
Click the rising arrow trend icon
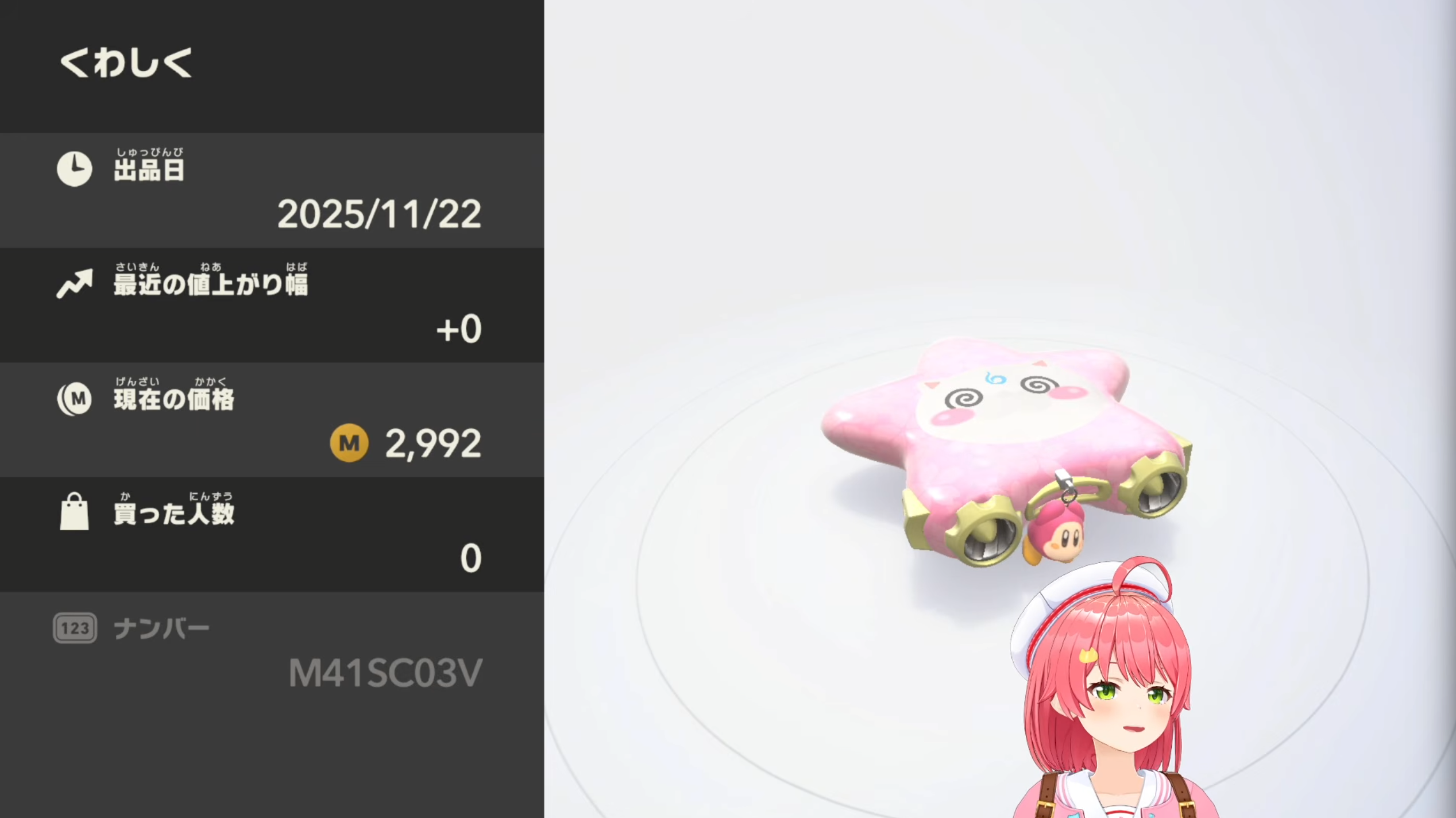point(74,283)
